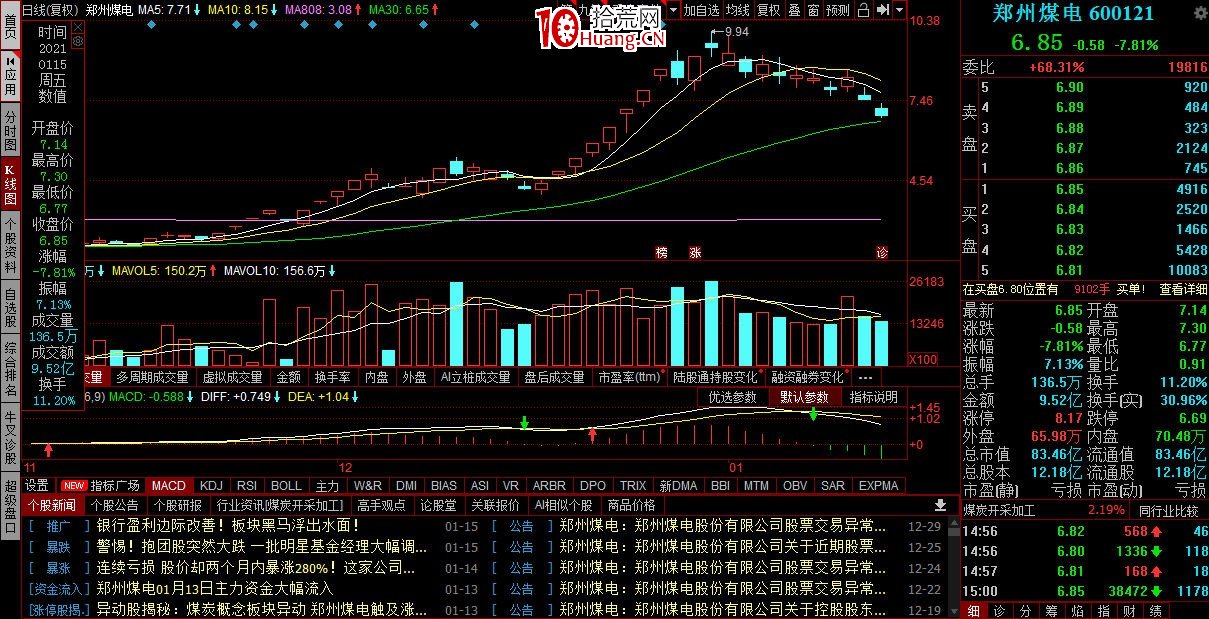Click the 诊 diagnosis marker on chart

[882, 252]
